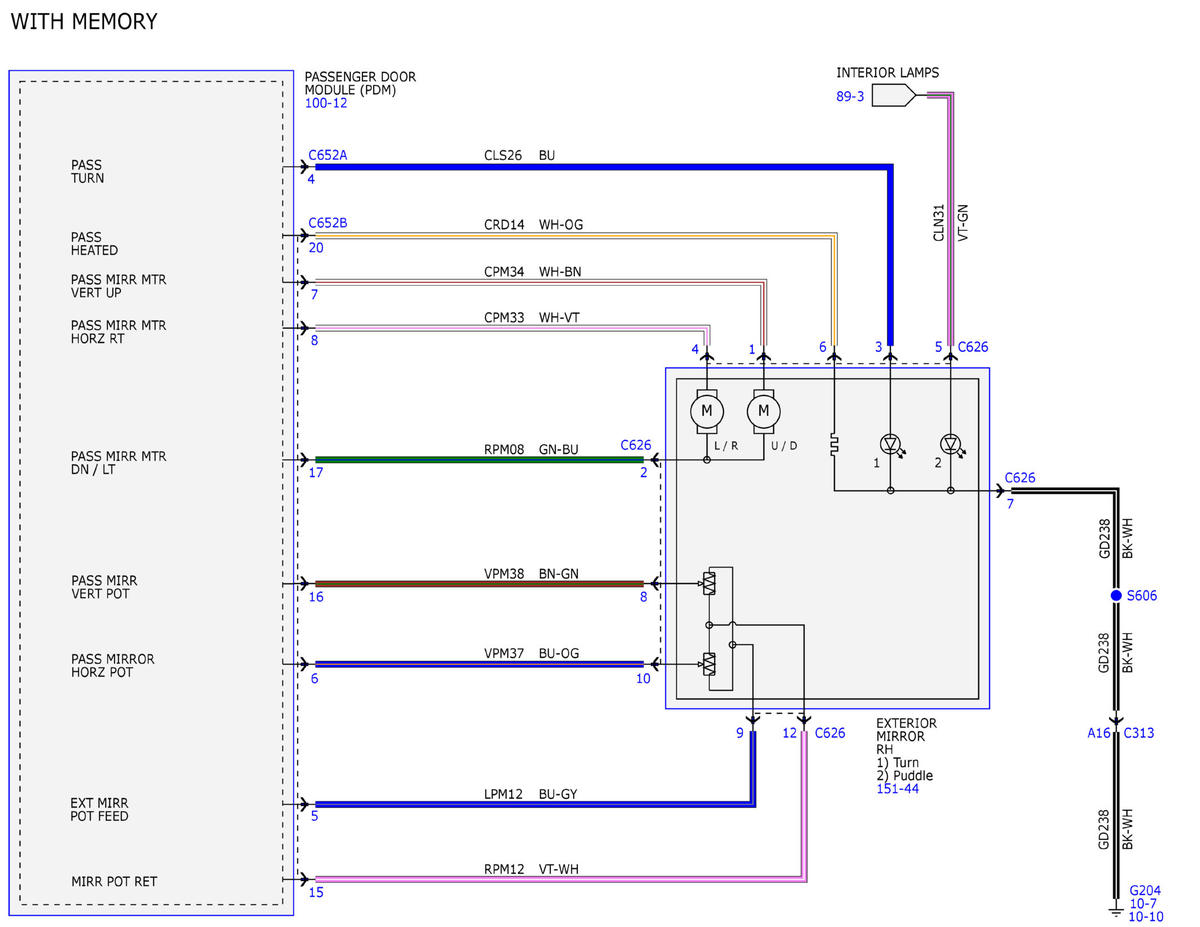Viewport: 1200px width, 927px height.
Task: Click the U / D mirror motor symbol
Action: click(x=764, y=410)
